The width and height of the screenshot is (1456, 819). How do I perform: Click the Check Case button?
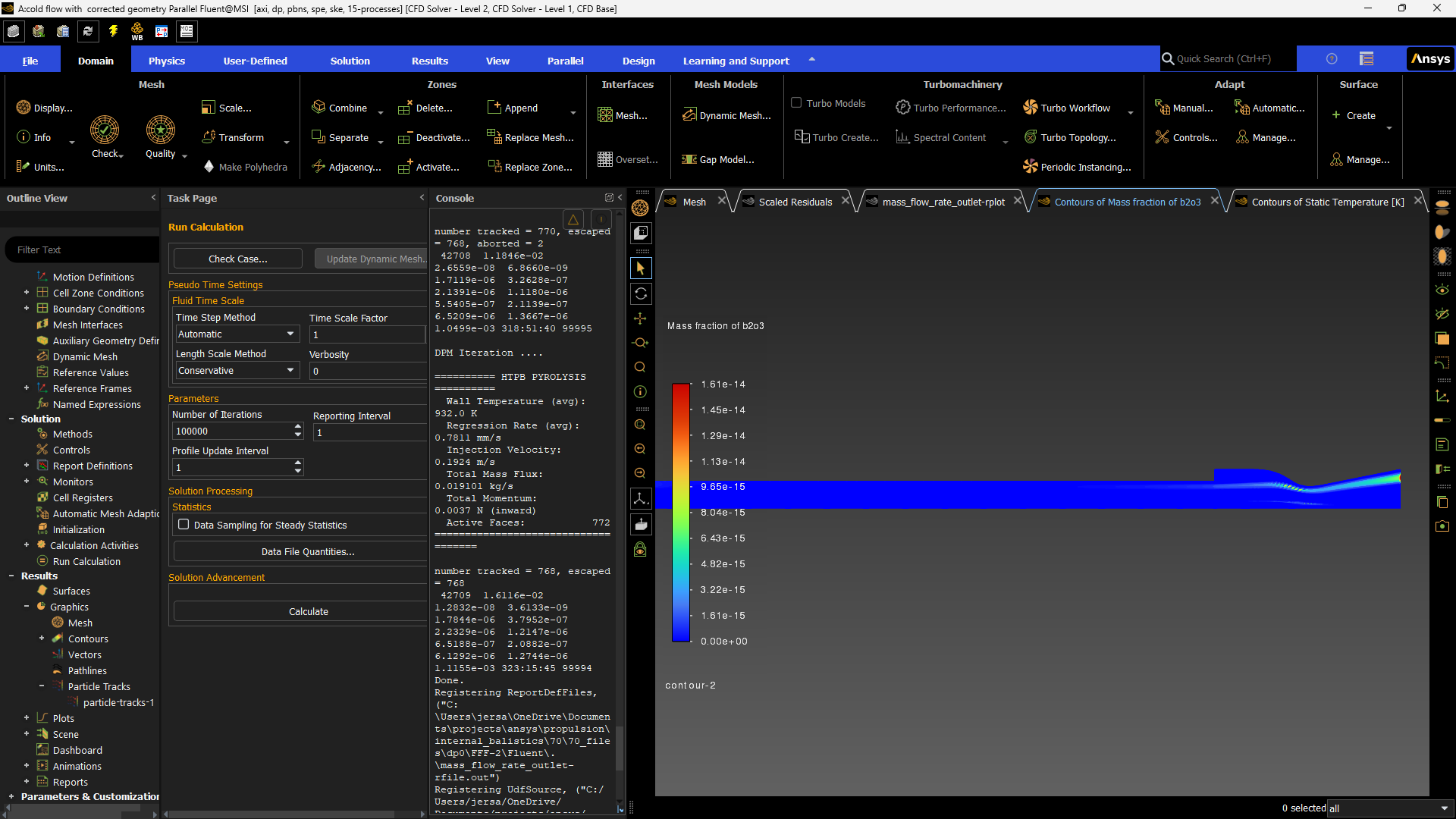(x=237, y=259)
